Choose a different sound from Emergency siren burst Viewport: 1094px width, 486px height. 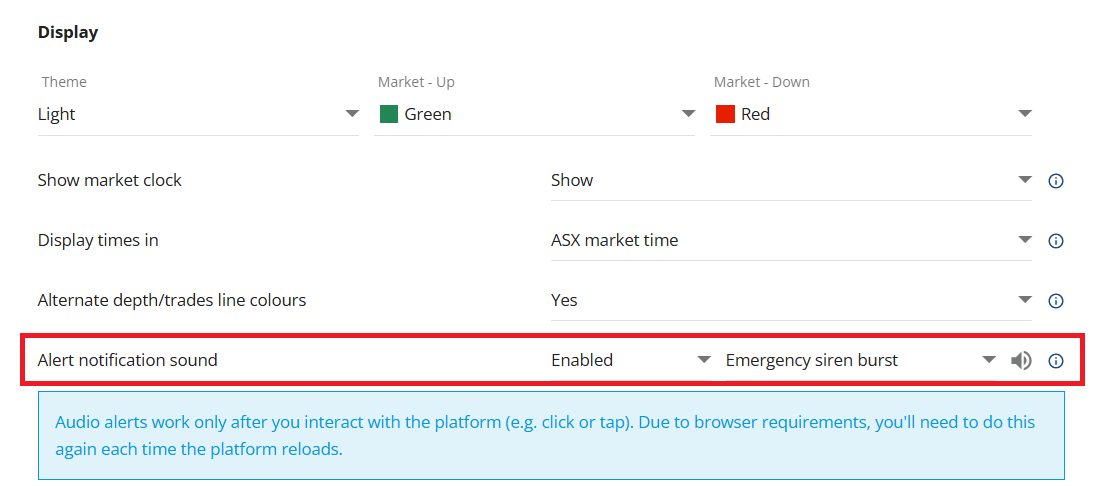click(x=860, y=361)
